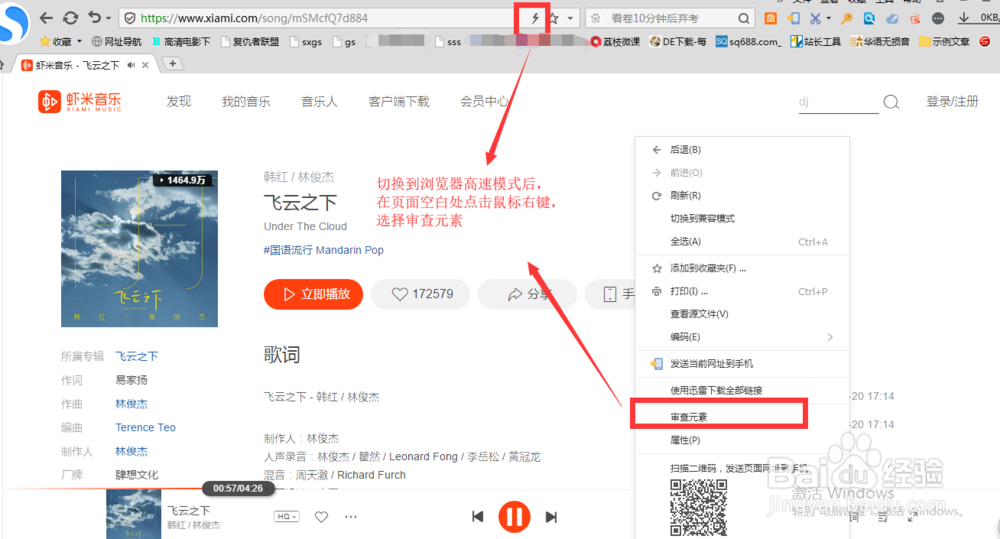Click the #国语流行 Mandarin Pop tag

(x=323, y=250)
